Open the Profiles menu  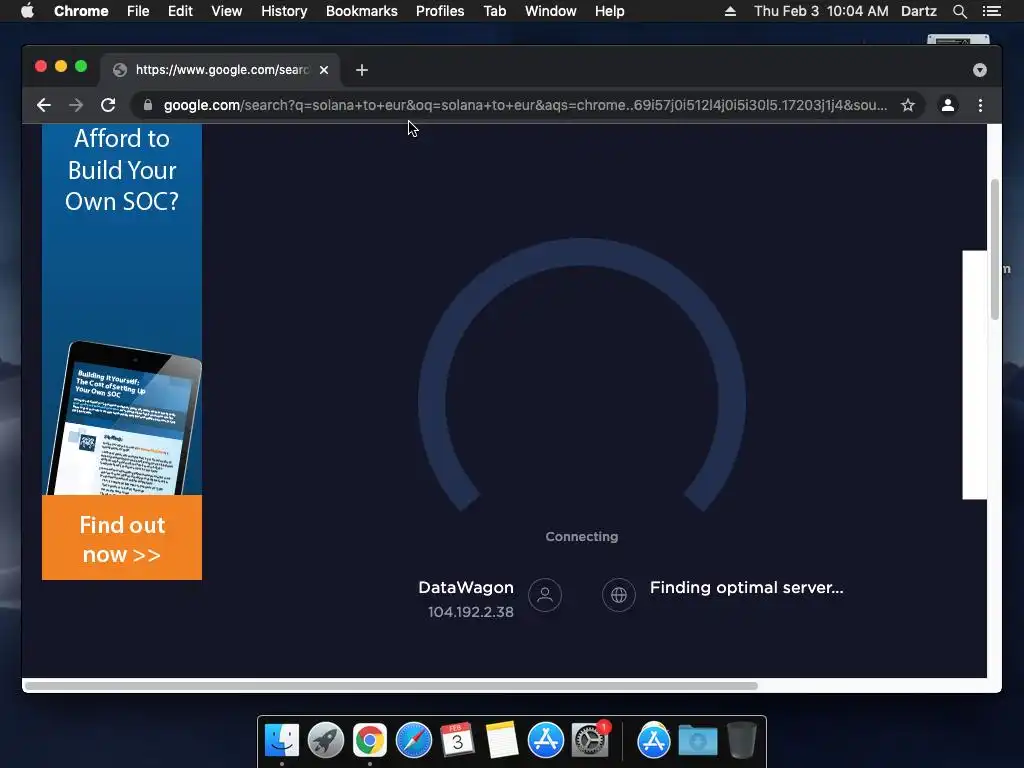pos(440,11)
